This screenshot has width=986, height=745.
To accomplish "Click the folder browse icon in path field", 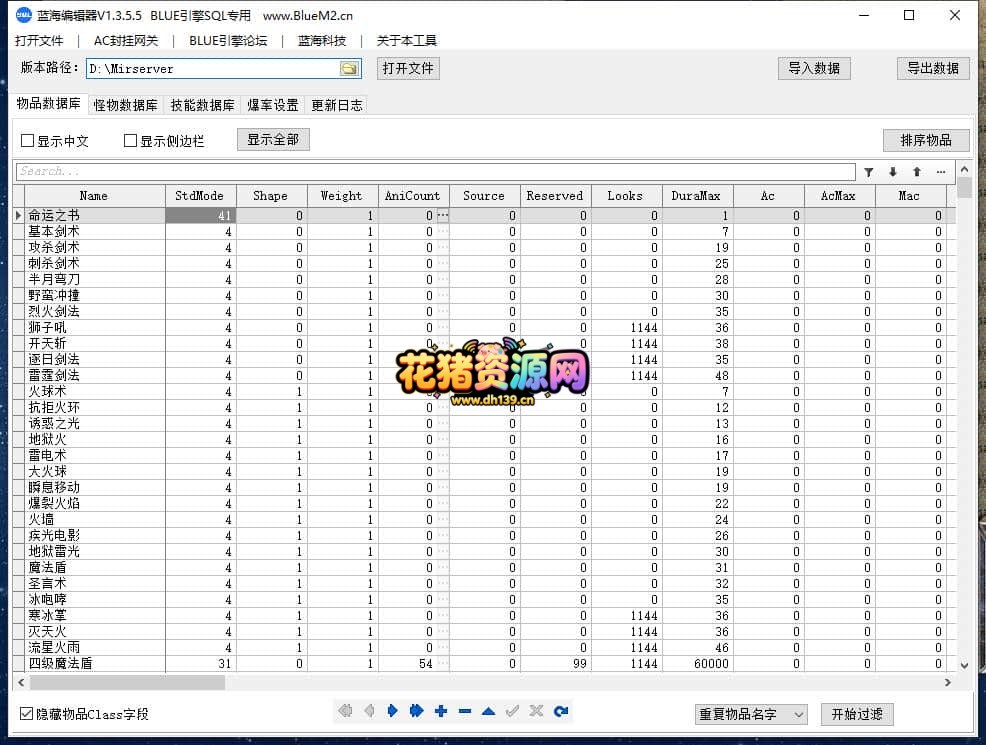I will [349, 69].
